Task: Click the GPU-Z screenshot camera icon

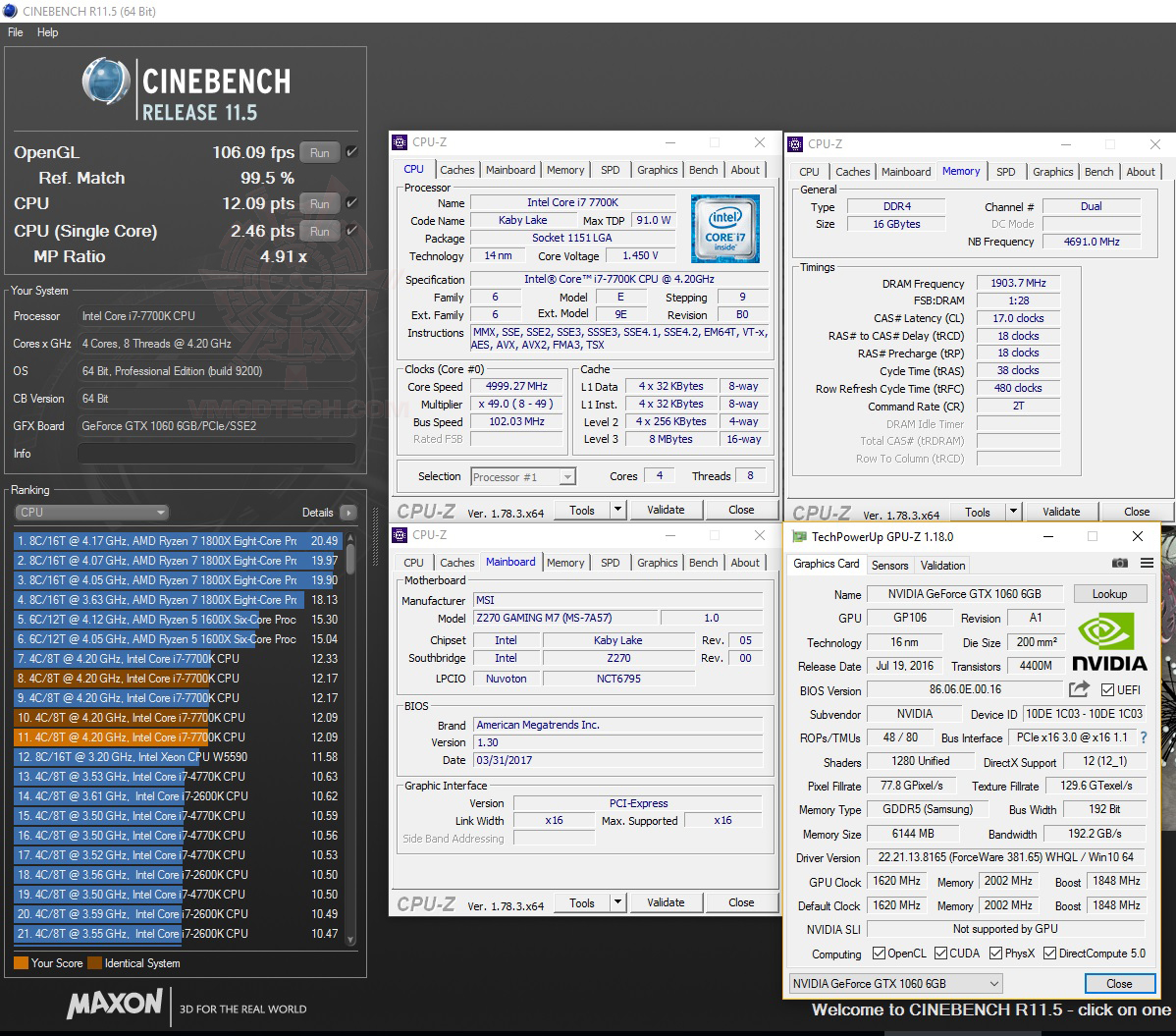Action: (x=1120, y=564)
